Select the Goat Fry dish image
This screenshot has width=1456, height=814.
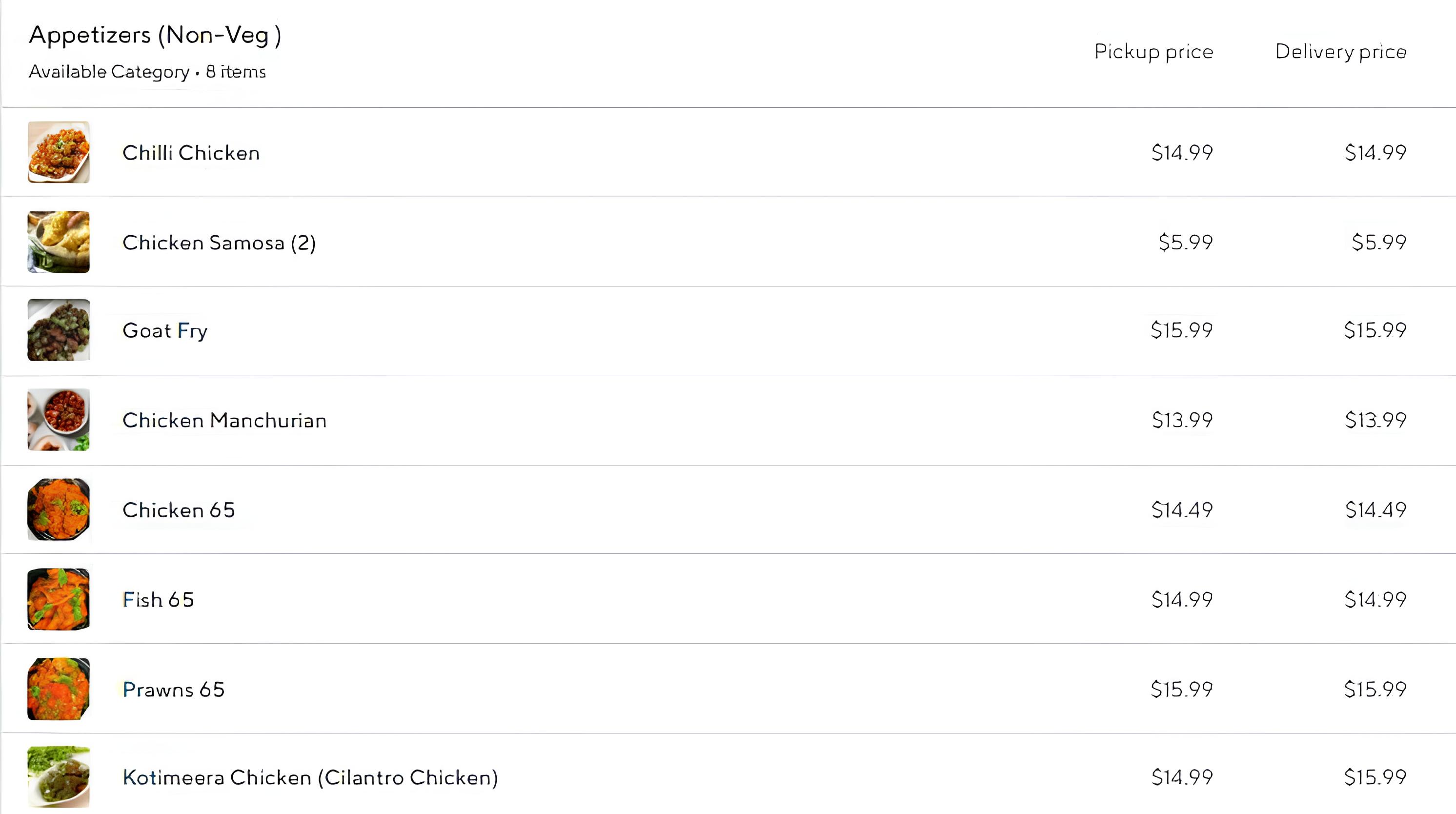[58, 330]
